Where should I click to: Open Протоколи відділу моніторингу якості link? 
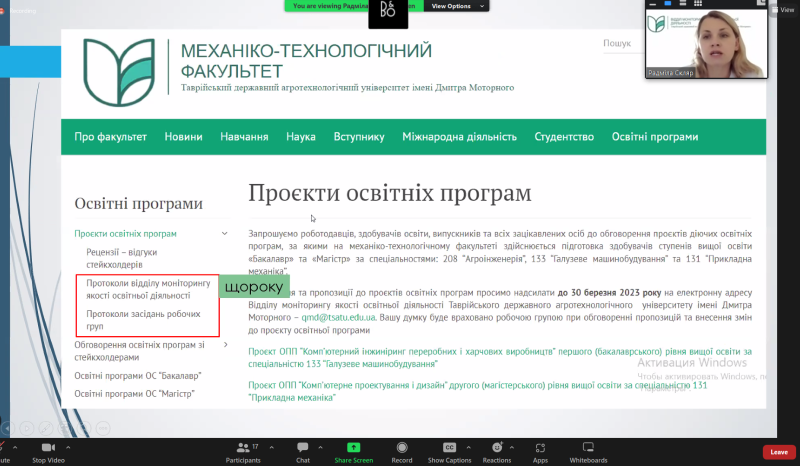coord(148,289)
